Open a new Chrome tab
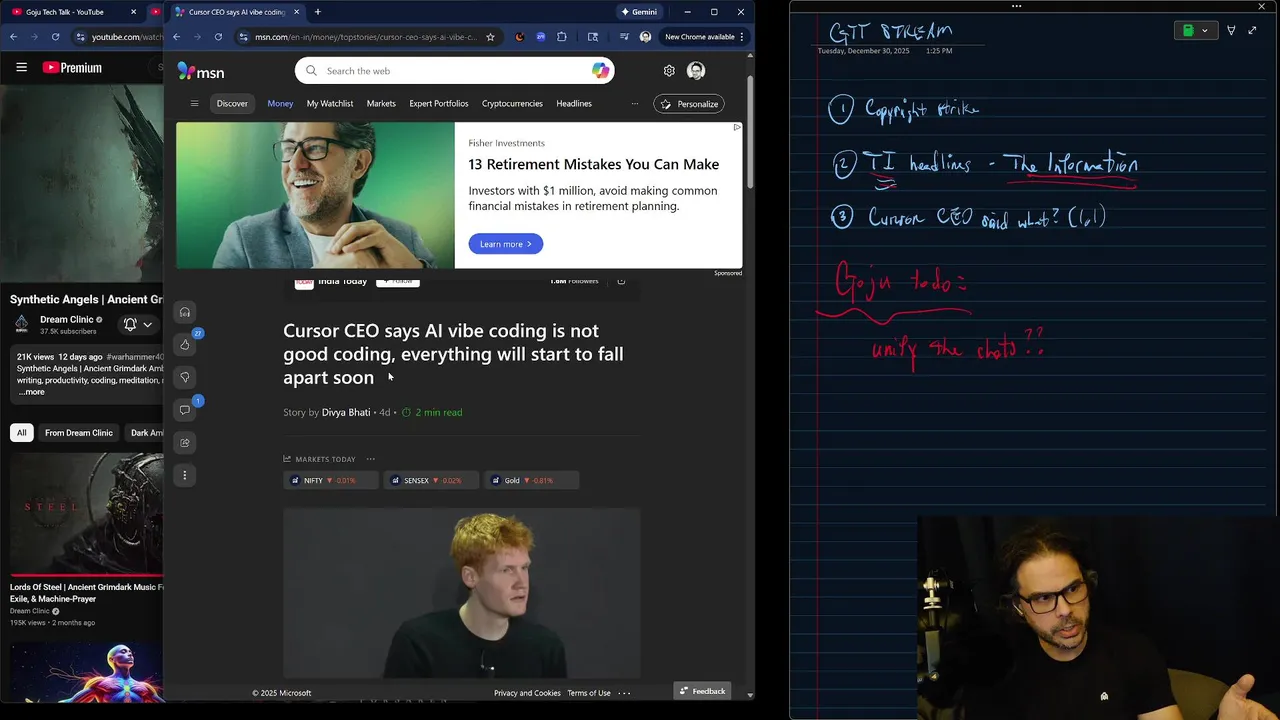The height and width of the screenshot is (720, 1280). (x=317, y=12)
